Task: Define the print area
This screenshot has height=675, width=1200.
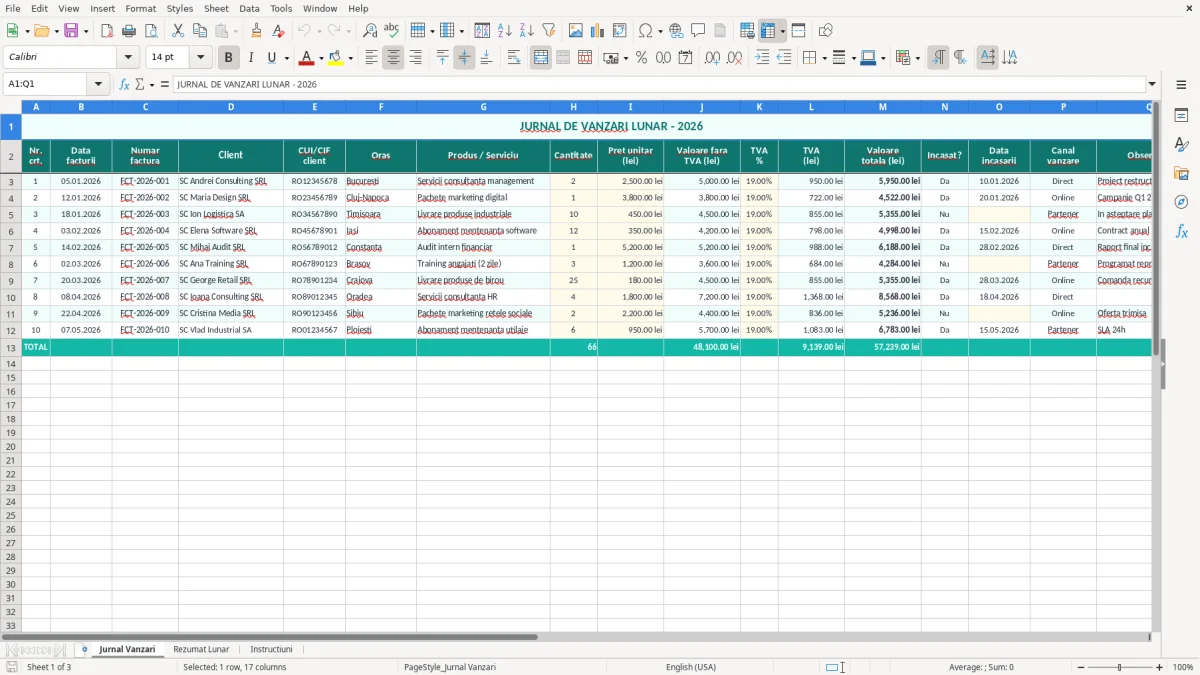Action: (x=747, y=31)
